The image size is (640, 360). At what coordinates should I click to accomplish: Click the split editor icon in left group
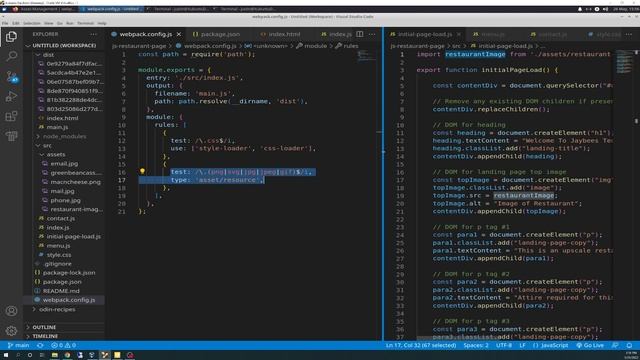(x=360, y=34)
